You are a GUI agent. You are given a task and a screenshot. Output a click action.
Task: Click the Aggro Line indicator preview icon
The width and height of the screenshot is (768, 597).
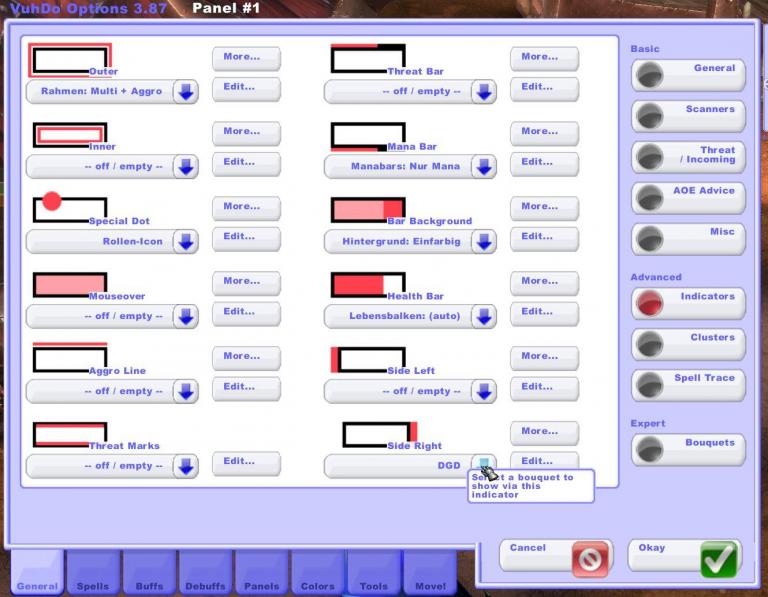pyautogui.click(x=70, y=358)
